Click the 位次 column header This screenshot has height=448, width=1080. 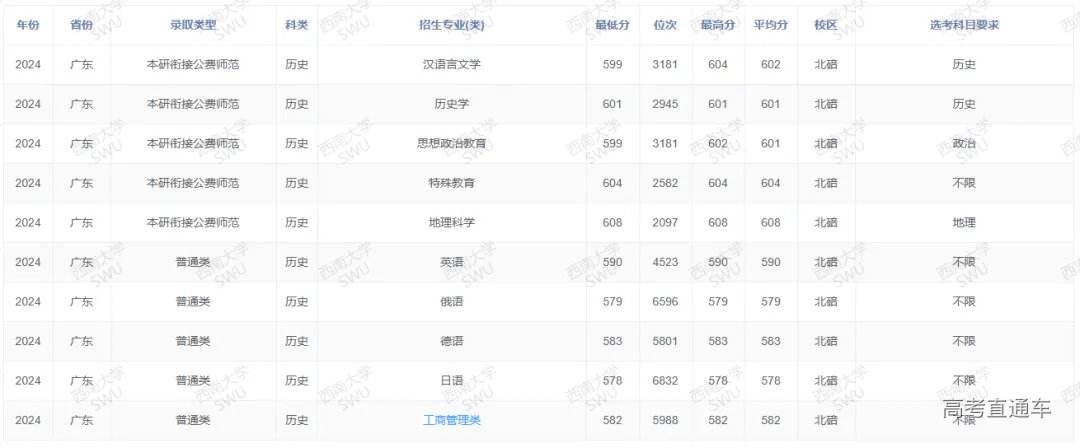click(665, 24)
